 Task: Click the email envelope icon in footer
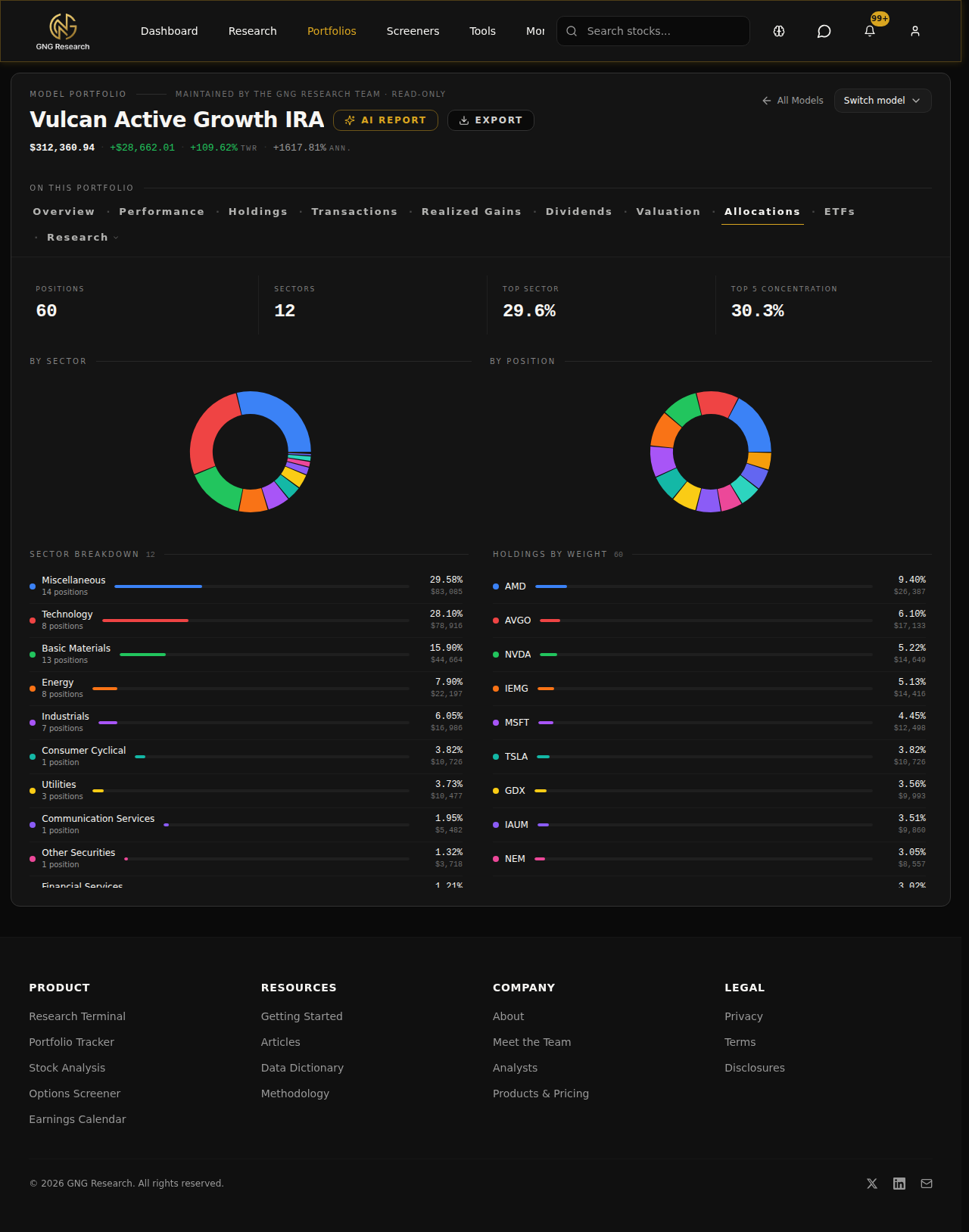coord(927,1184)
